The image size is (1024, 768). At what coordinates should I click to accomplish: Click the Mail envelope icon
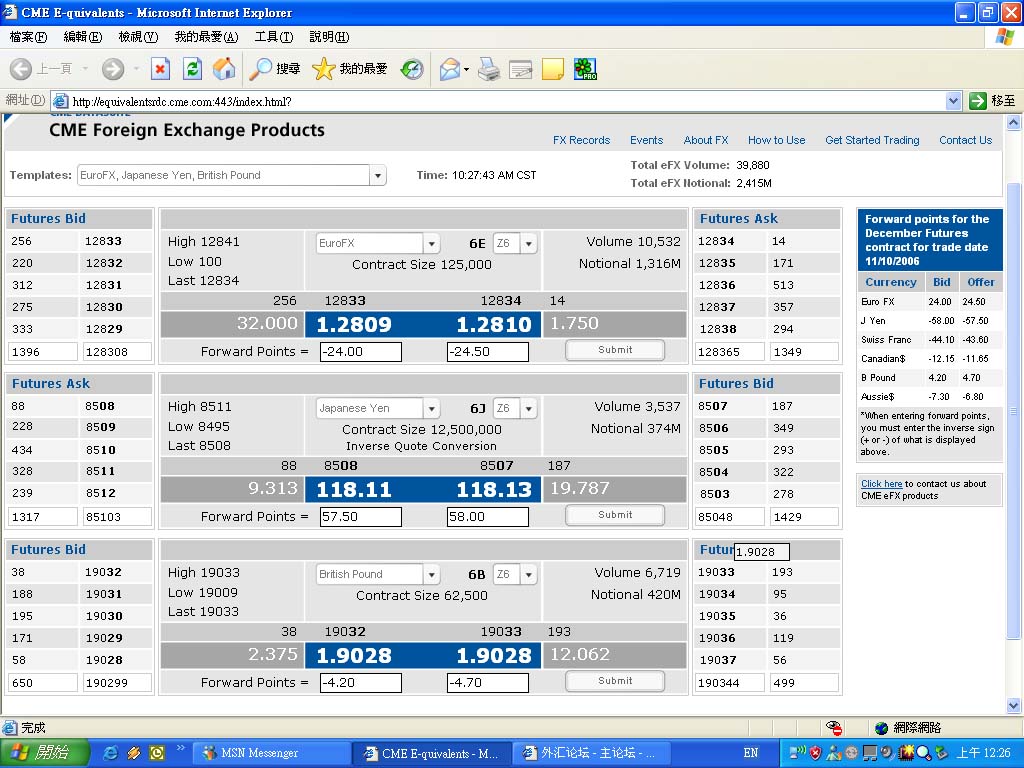coord(449,69)
